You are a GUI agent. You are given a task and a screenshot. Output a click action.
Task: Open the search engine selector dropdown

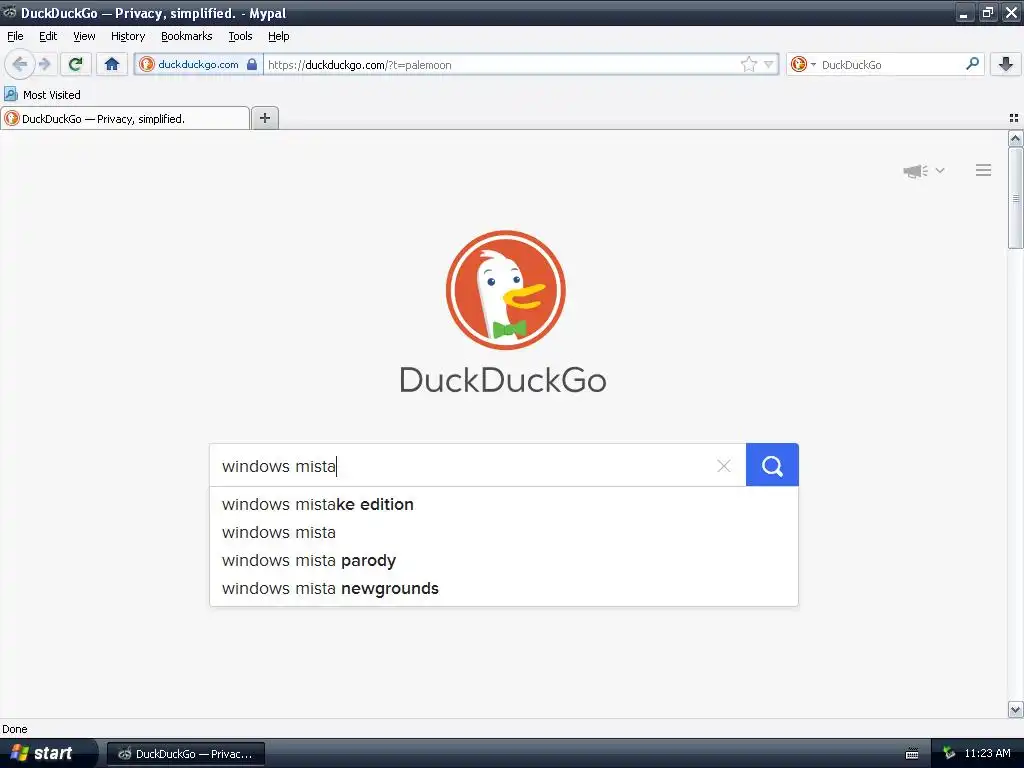[x=803, y=64]
